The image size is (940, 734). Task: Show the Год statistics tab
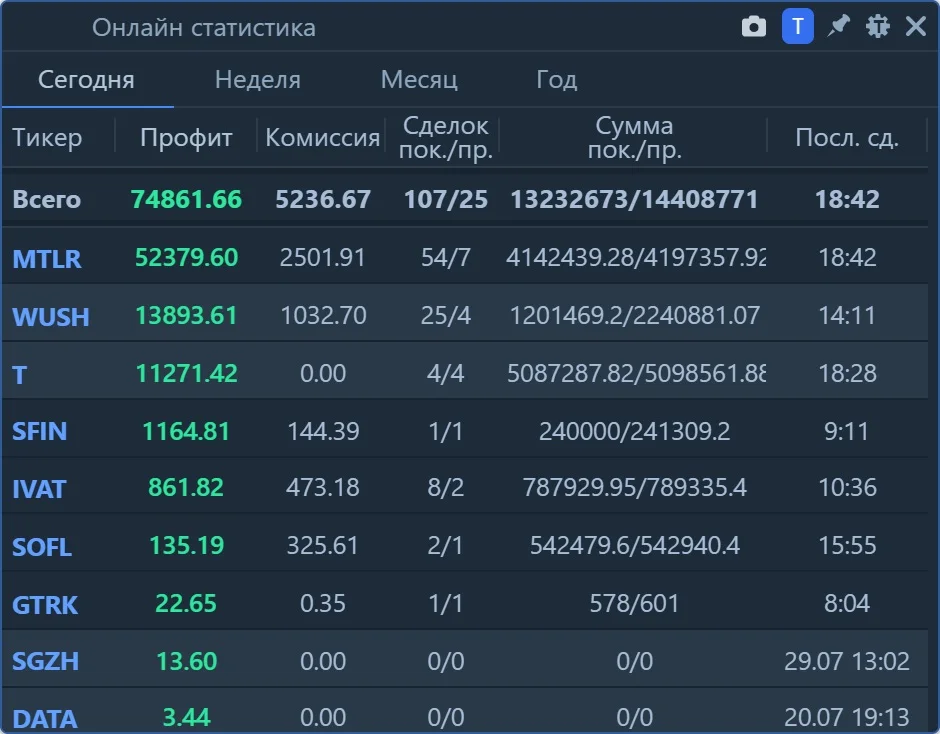point(556,80)
